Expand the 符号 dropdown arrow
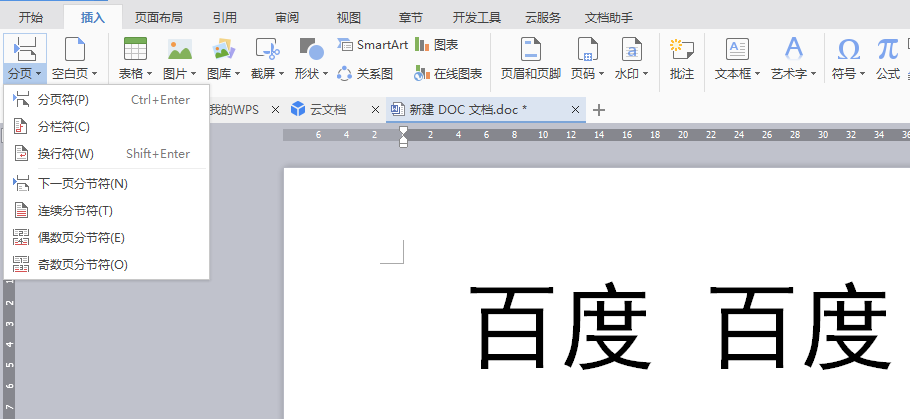 coord(862,74)
